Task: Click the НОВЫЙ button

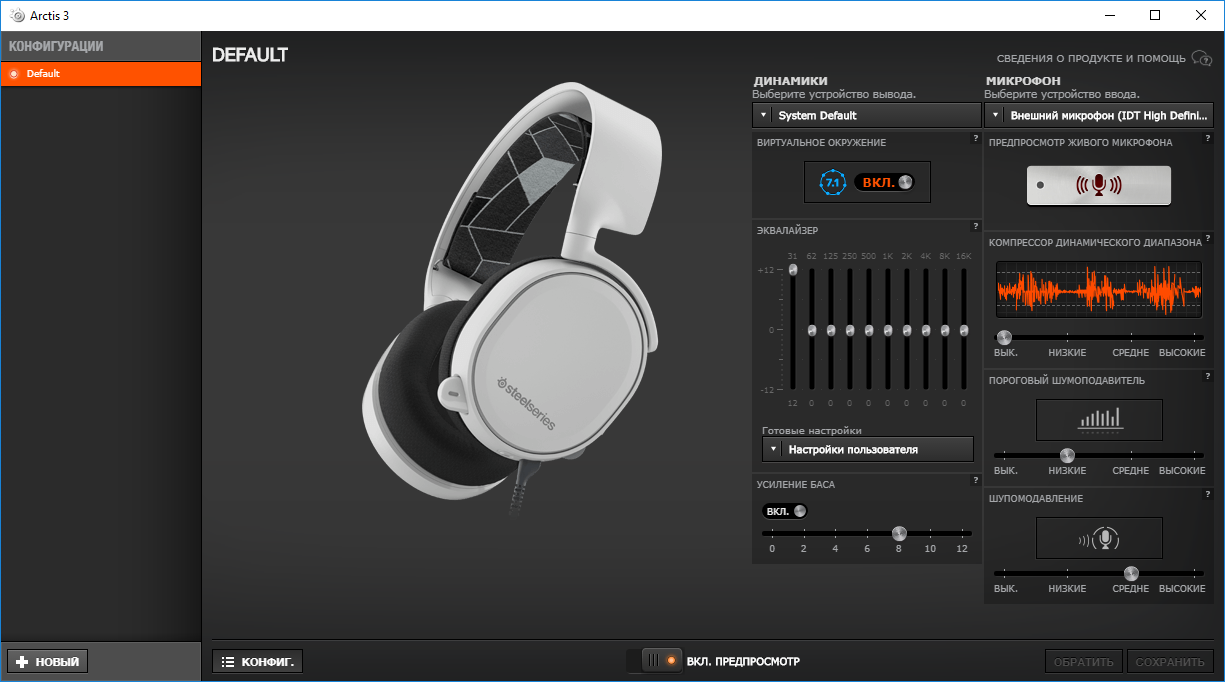Action: pos(48,661)
